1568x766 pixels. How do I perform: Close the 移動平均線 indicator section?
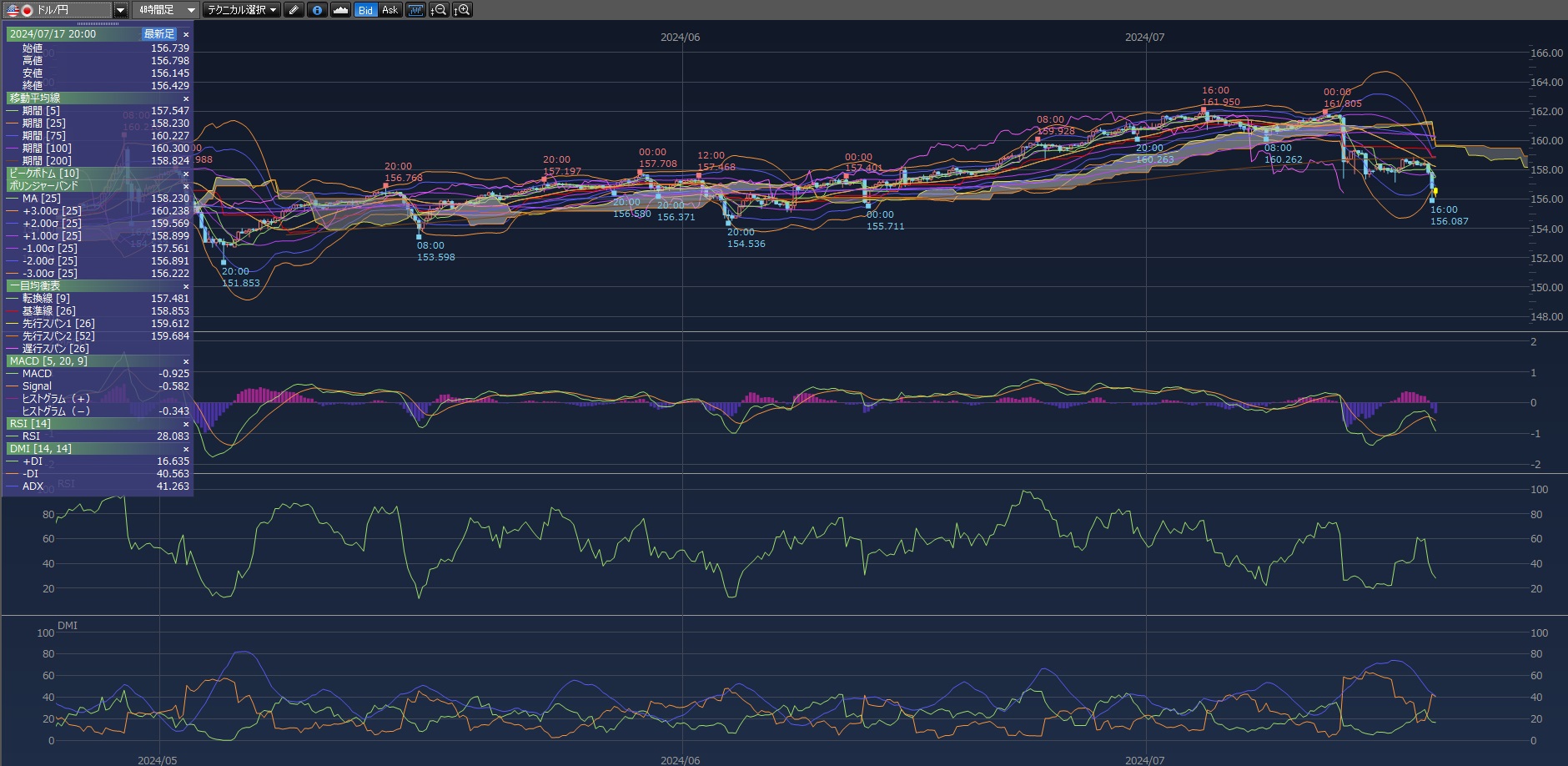[x=186, y=98]
